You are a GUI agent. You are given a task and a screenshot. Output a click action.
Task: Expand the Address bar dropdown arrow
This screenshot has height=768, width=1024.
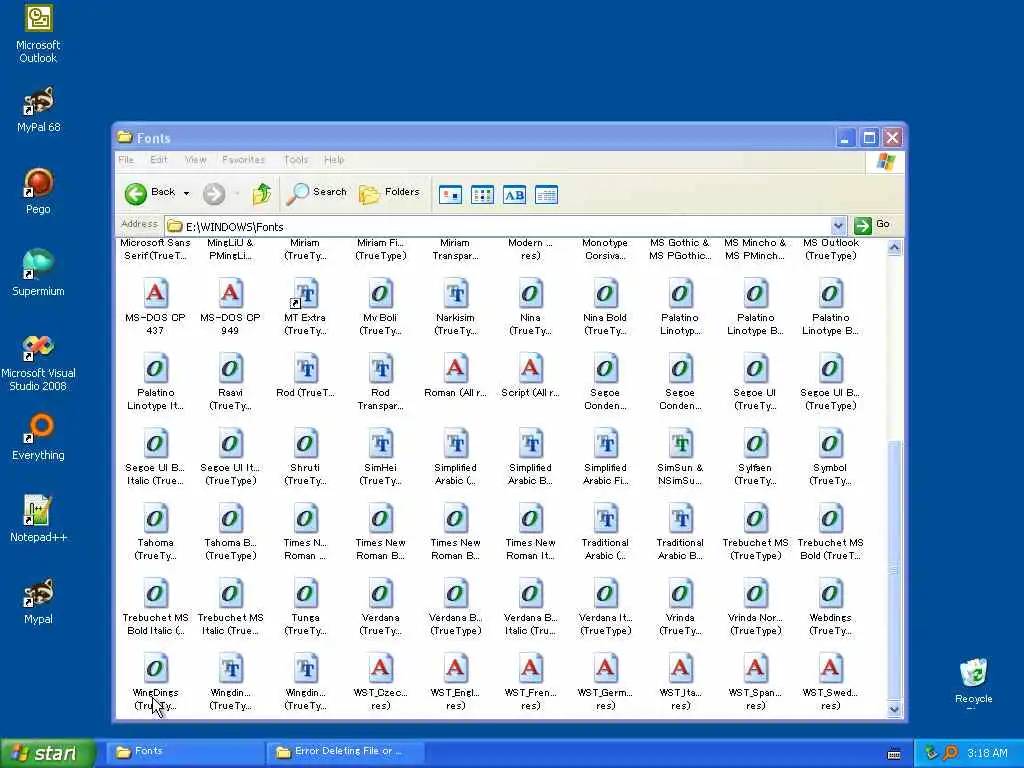point(839,226)
